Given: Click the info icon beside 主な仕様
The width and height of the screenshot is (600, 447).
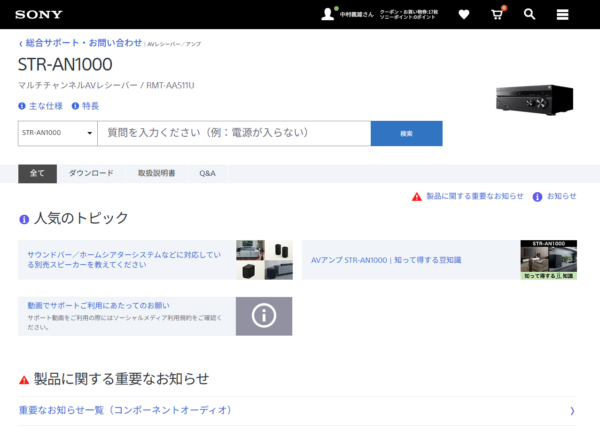Looking at the screenshot, I should coord(22,106).
